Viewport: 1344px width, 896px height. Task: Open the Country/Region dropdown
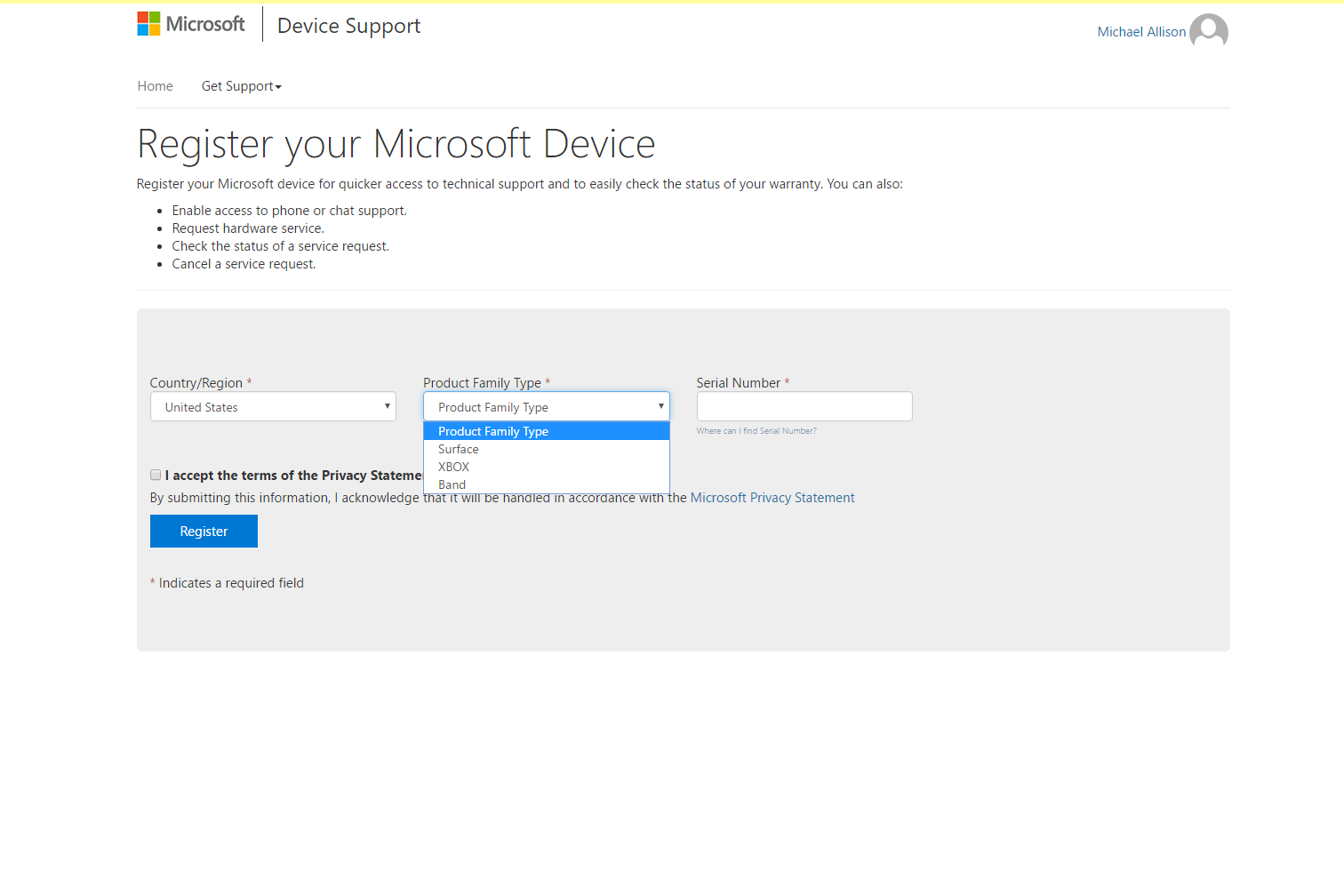tap(273, 406)
